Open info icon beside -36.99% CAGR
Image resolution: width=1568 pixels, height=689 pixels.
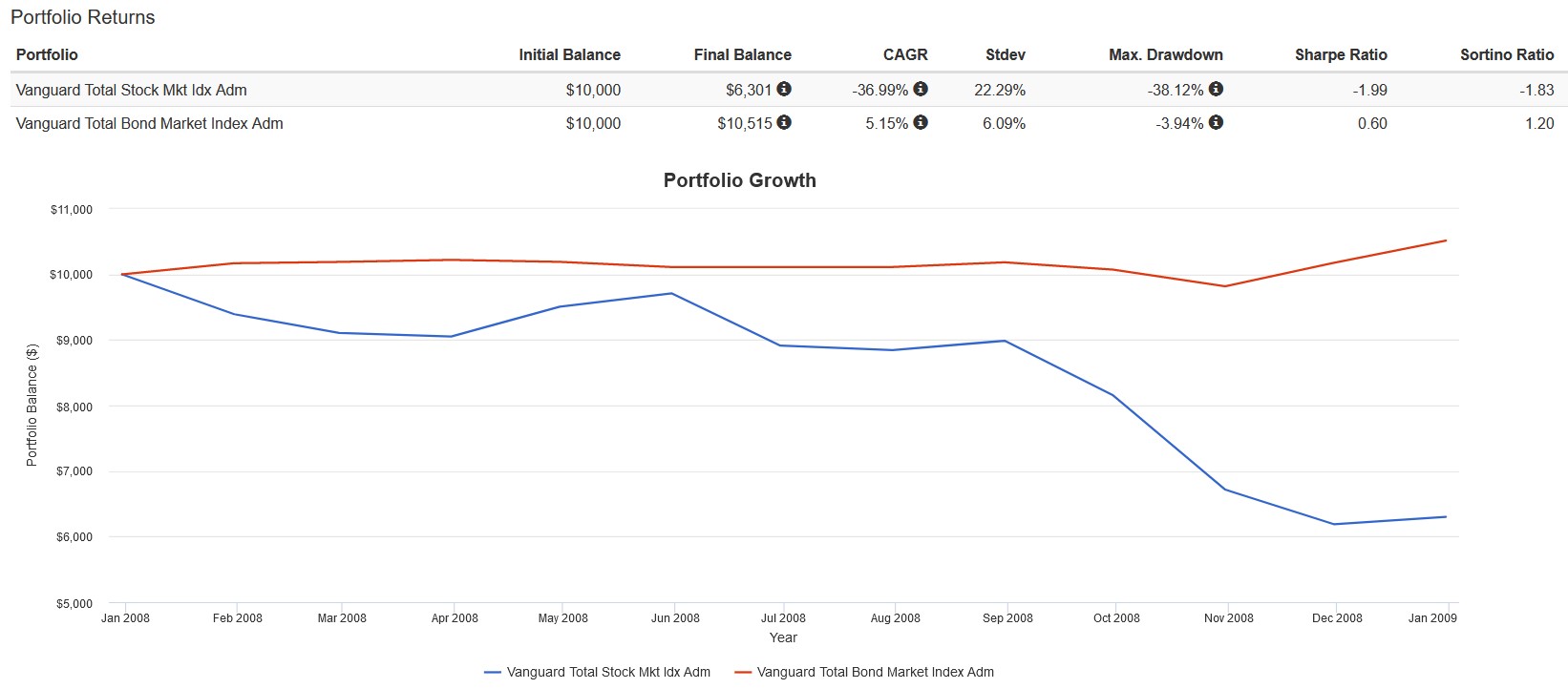click(921, 89)
